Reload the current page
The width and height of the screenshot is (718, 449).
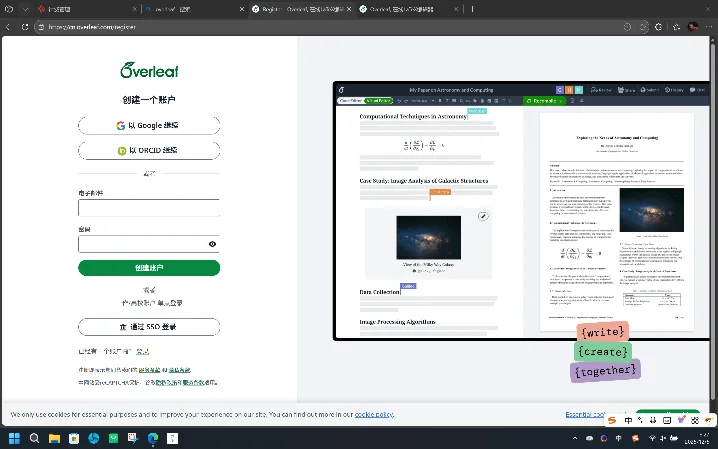click(25, 27)
